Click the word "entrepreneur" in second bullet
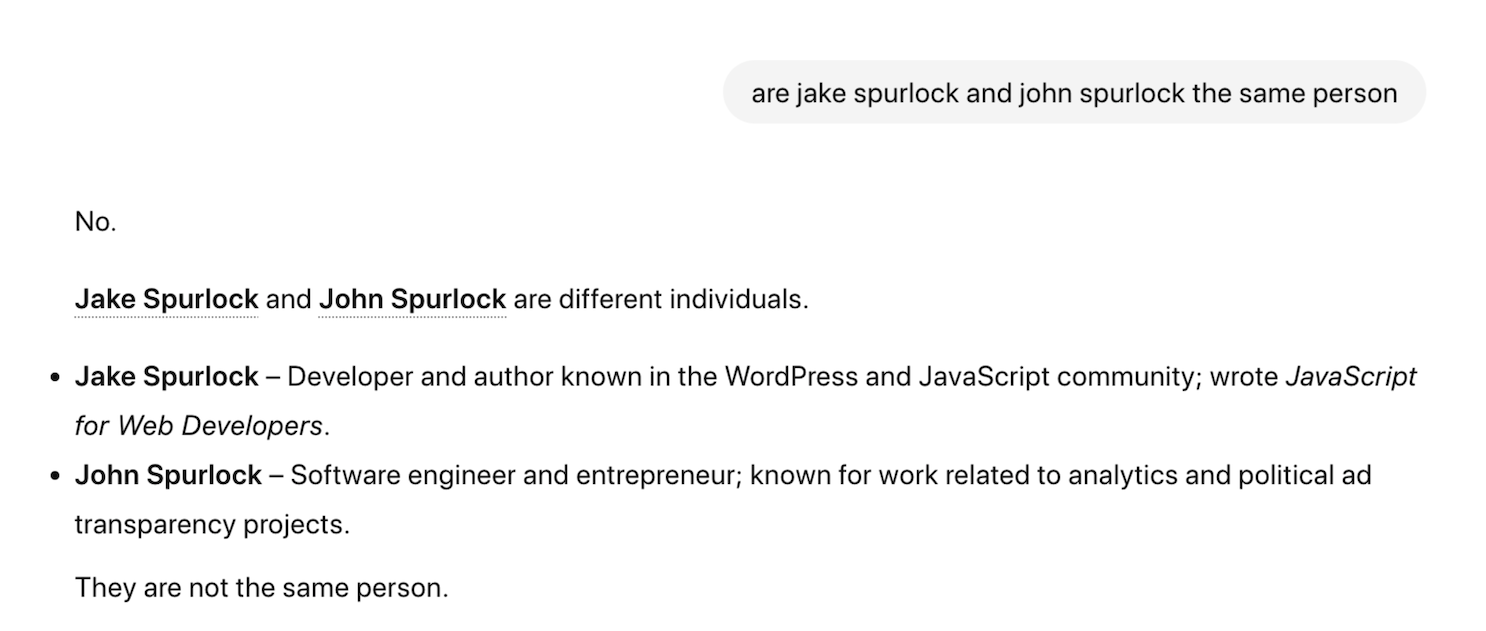 tap(655, 475)
